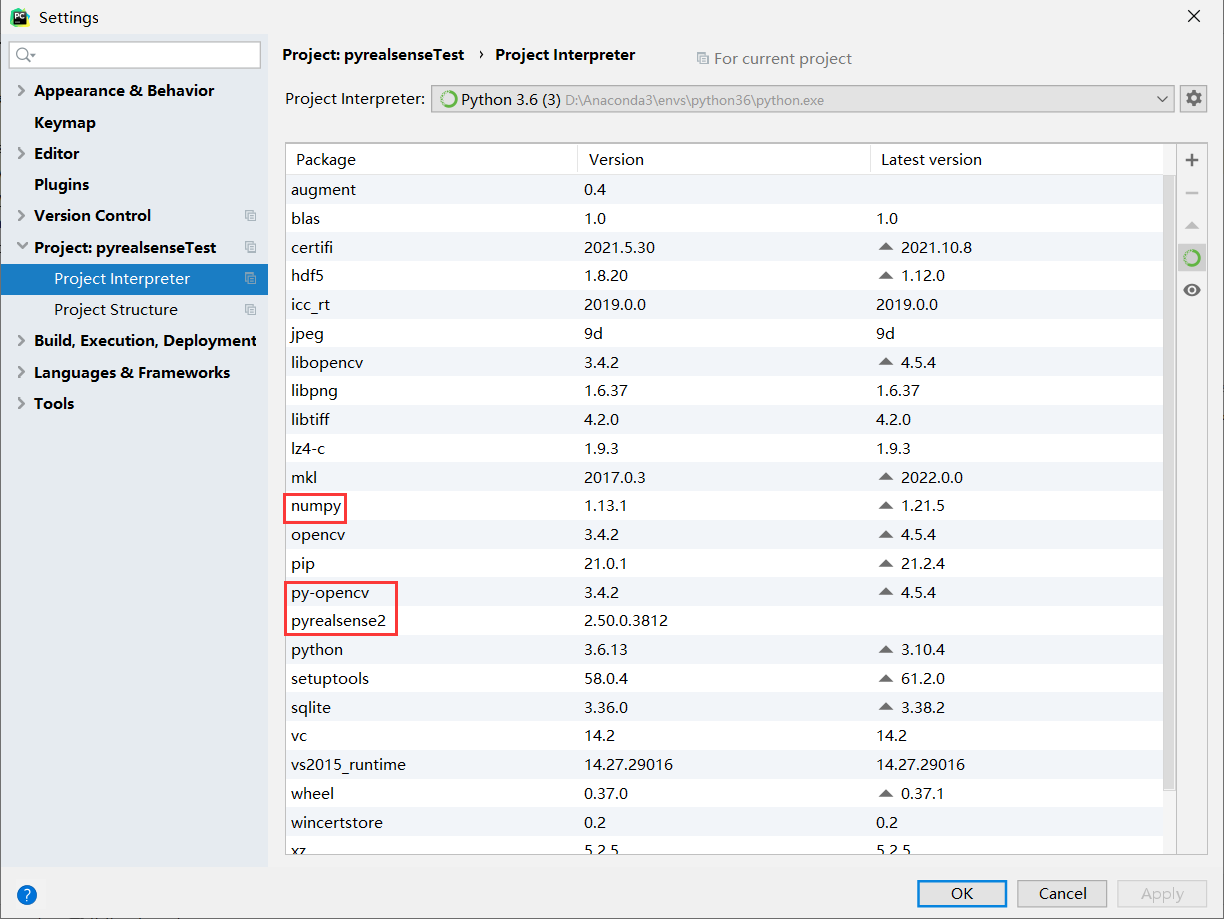The image size is (1224, 919).
Task: Click the upgrade arrow beside numpy 1.21.5
Action: pos(884,505)
